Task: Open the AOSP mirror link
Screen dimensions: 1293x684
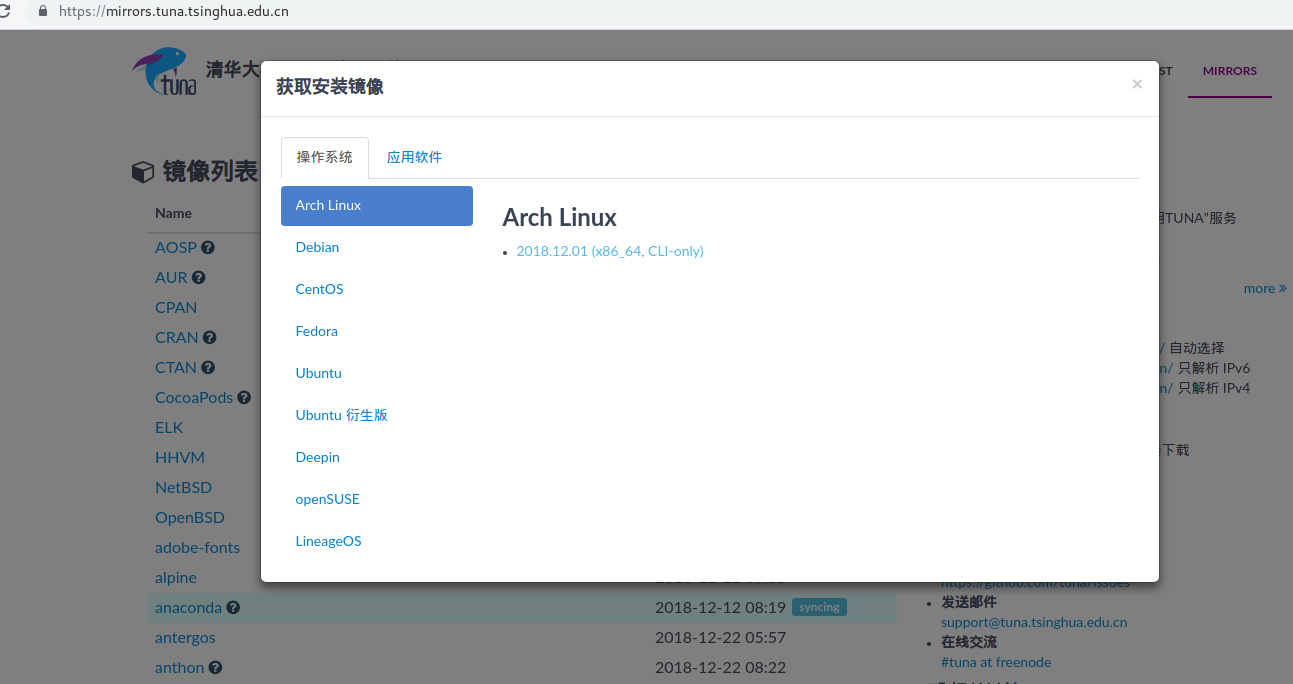Action: point(176,247)
